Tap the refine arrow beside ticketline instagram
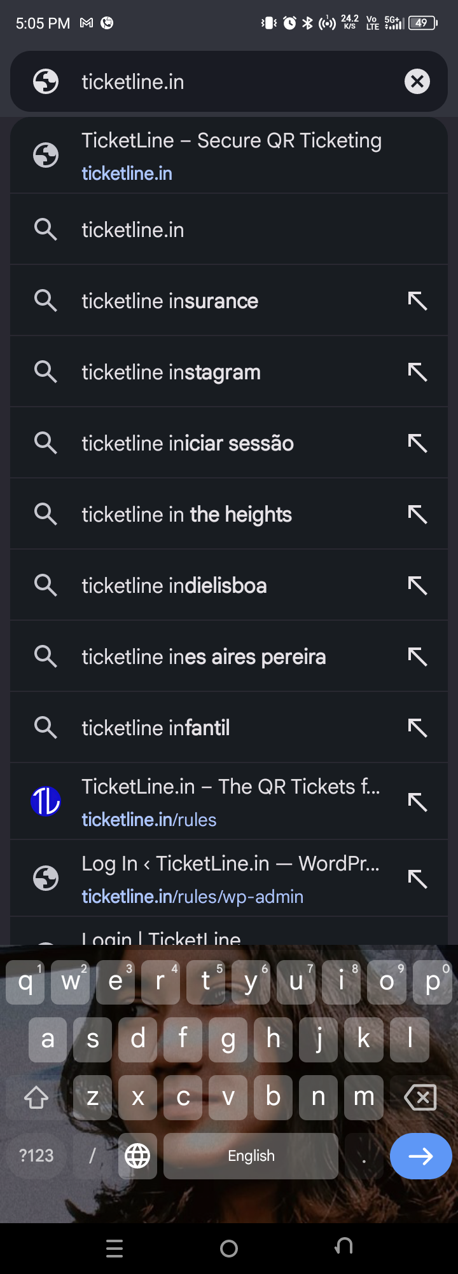Image resolution: width=458 pixels, height=1274 pixels. pos(417,372)
